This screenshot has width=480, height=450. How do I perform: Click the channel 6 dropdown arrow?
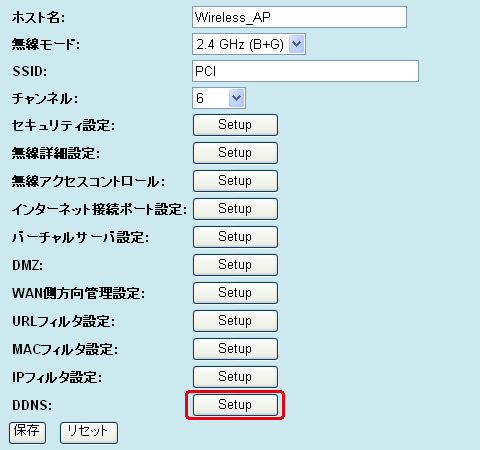(236, 98)
